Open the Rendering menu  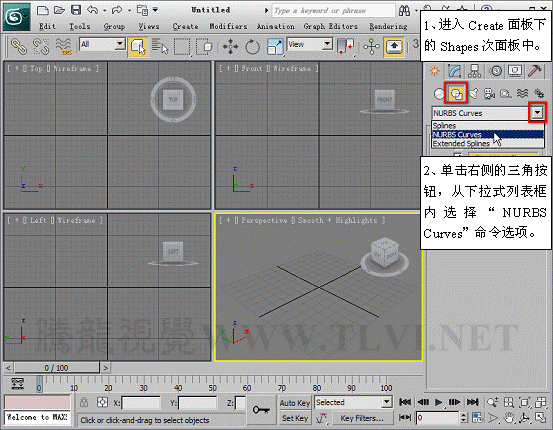388,26
